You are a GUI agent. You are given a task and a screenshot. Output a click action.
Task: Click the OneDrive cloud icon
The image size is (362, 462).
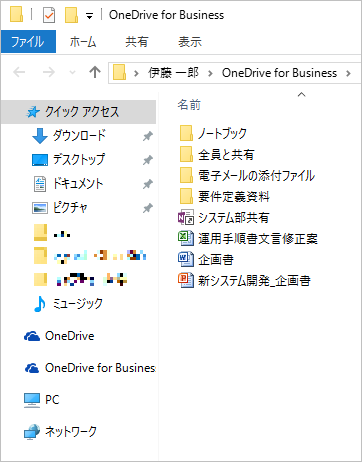pos(32,336)
